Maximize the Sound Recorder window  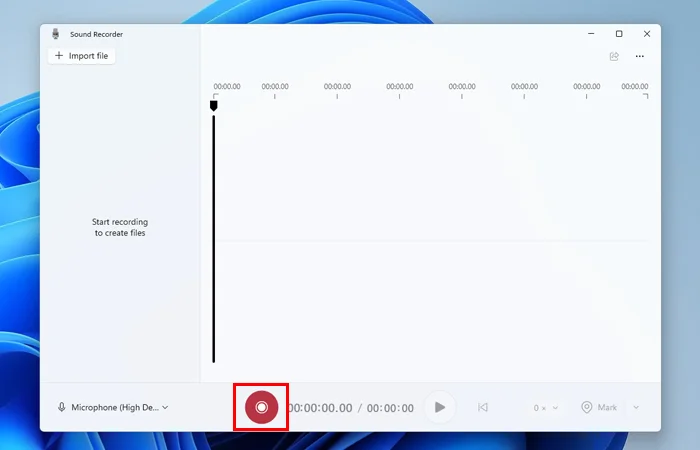[619, 33]
